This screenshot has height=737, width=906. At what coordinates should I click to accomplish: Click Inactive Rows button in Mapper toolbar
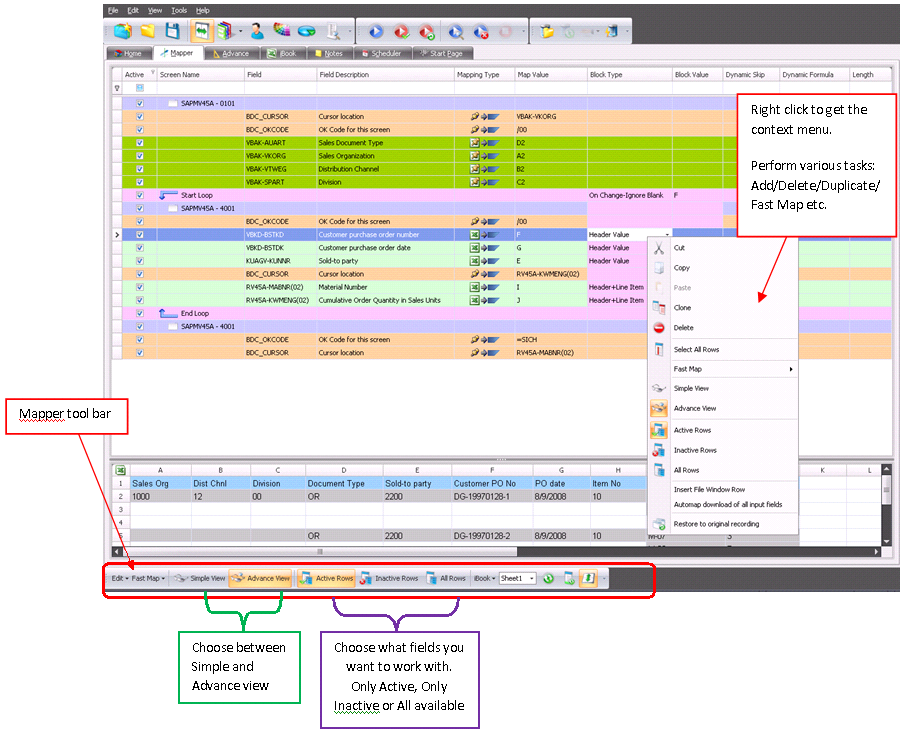(388, 578)
